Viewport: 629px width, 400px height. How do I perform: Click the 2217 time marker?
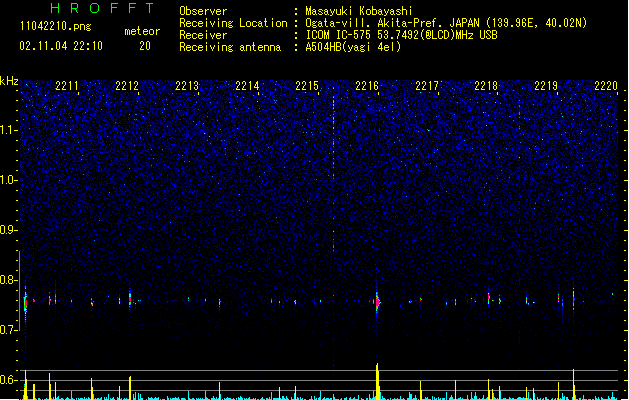point(426,86)
